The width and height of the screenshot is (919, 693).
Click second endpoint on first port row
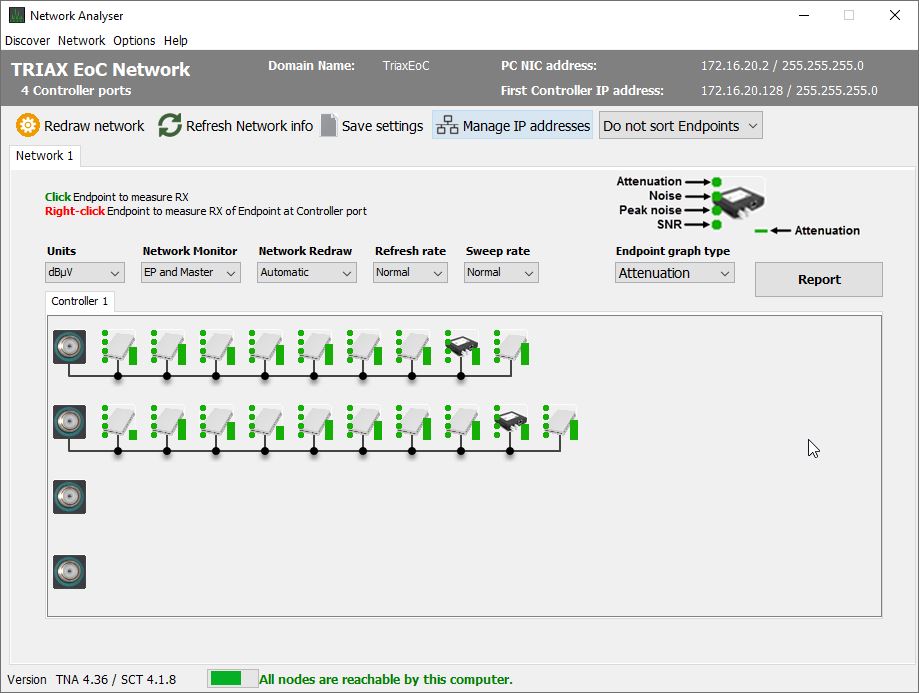point(169,346)
